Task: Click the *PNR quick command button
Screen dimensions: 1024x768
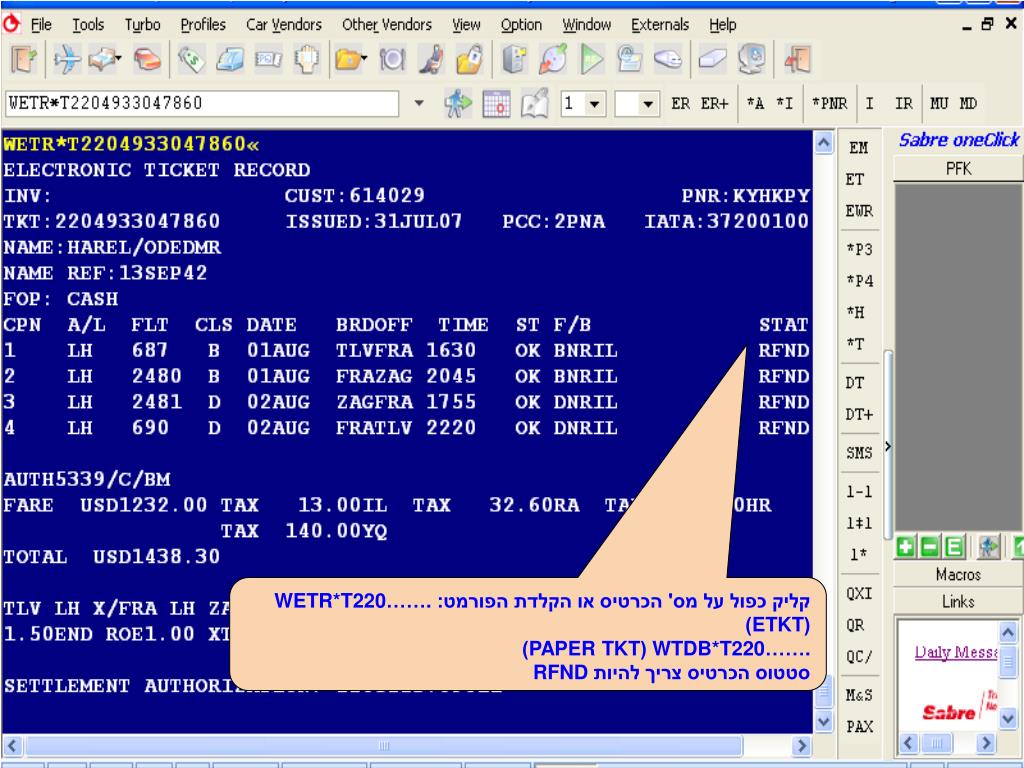Action: point(829,104)
